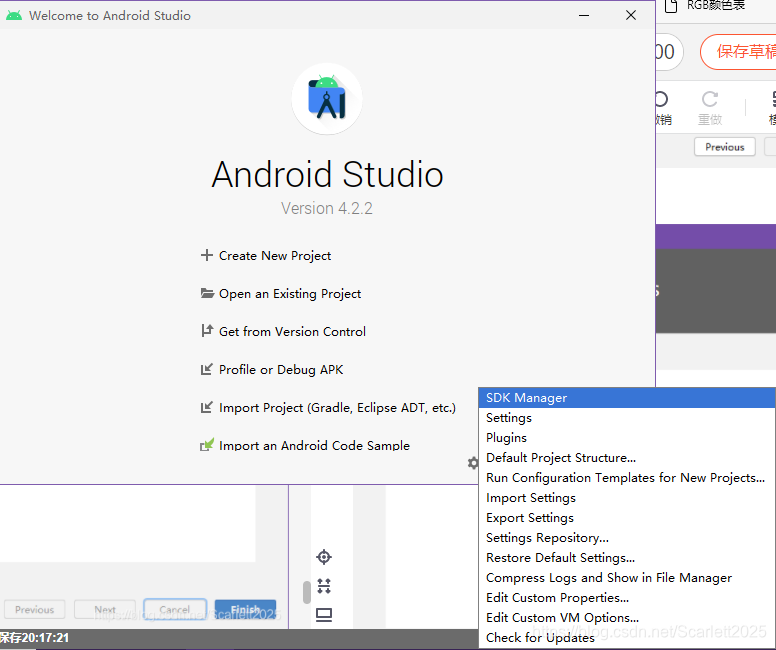Screen dimensions: 776x650
Task: Choose Profile or Debug APK
Action: (281, 369)
